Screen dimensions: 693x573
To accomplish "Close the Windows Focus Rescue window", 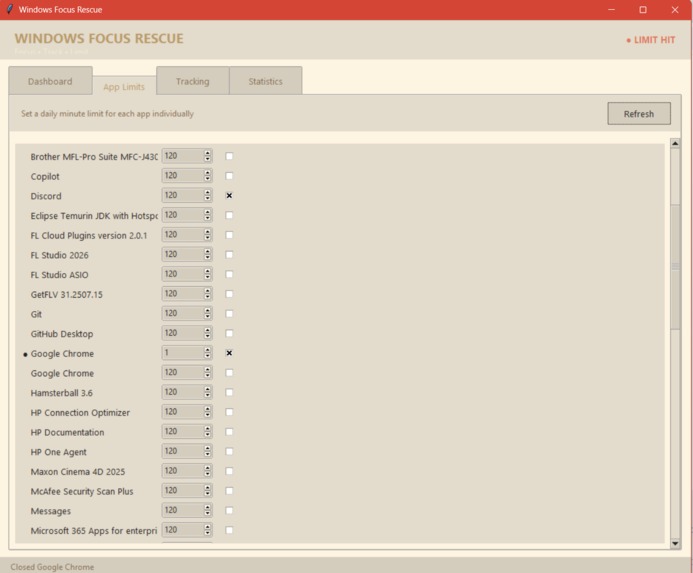I will 675,10.
